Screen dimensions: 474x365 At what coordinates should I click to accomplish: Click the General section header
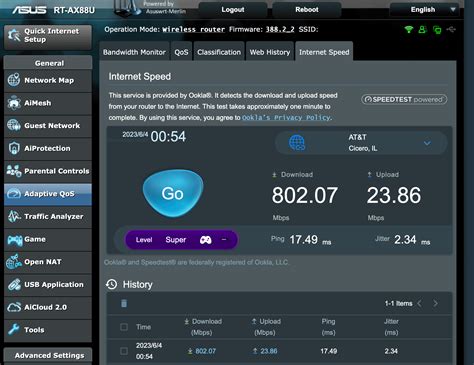pos(48,63)
